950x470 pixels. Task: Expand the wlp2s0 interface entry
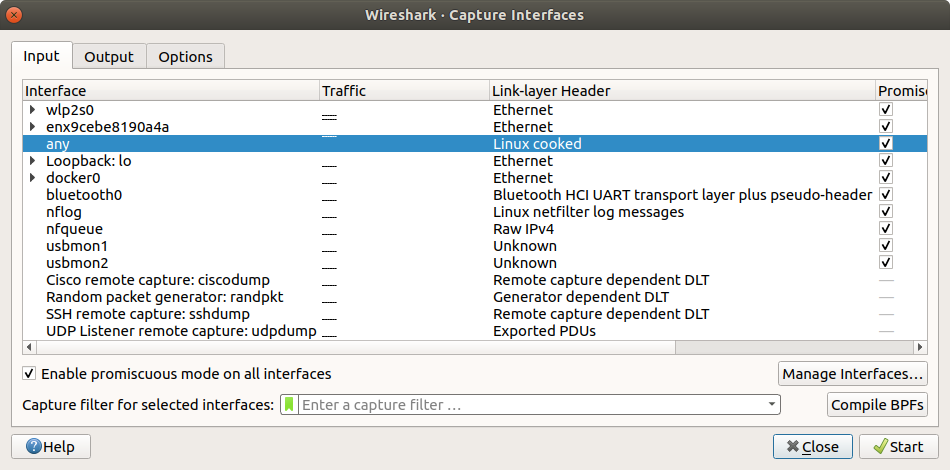tap(33, 110)
